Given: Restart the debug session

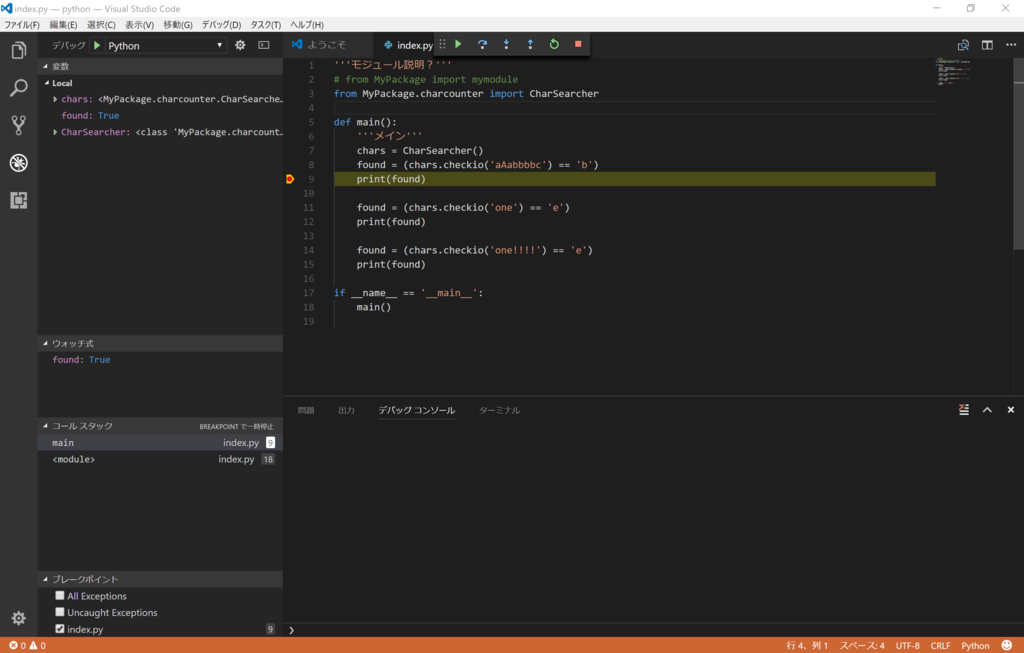Looking at the screenshot, I should pos(554,44).
